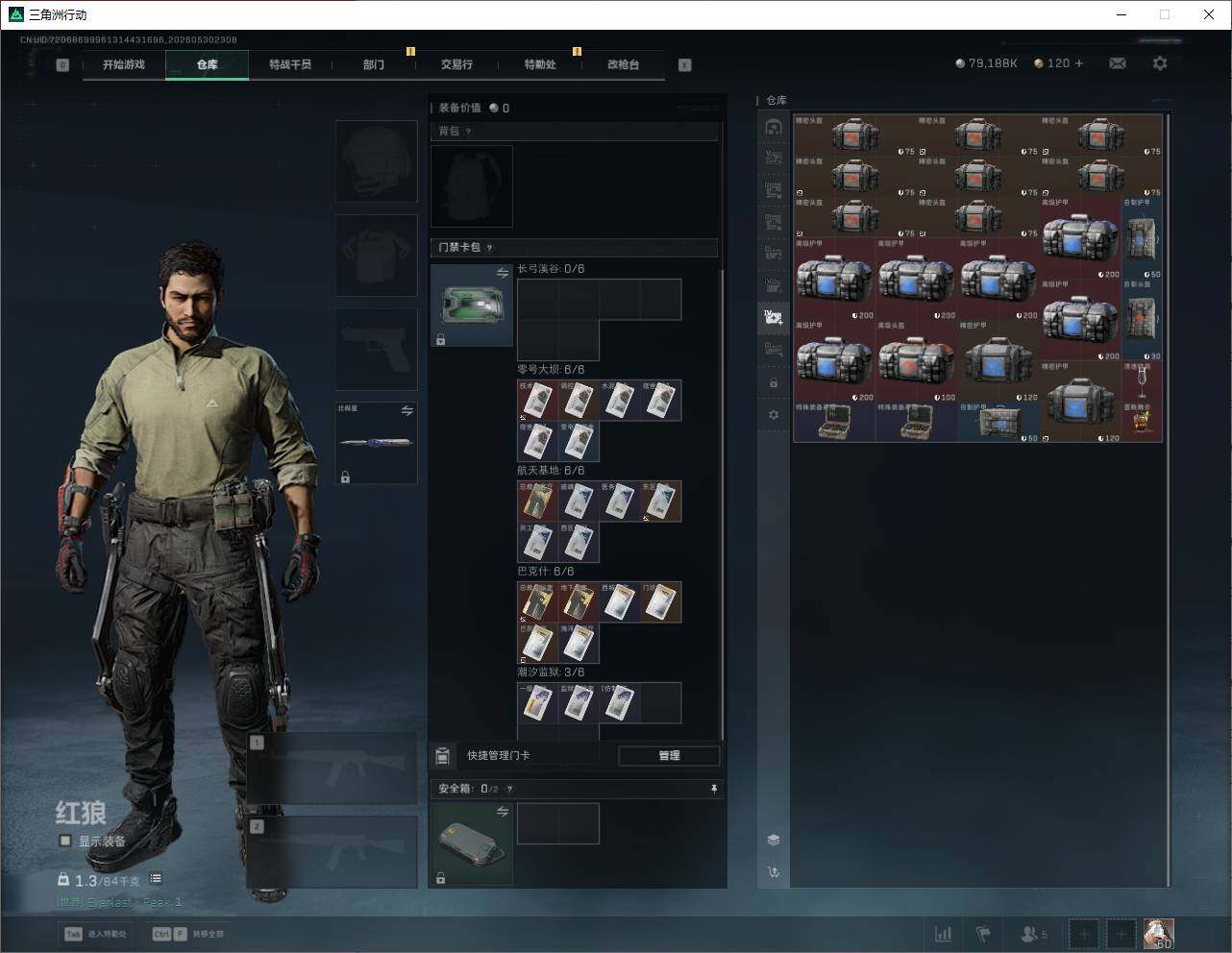
Task: Click the second team invite plus slot
Action: click(x=1121, y=934)
